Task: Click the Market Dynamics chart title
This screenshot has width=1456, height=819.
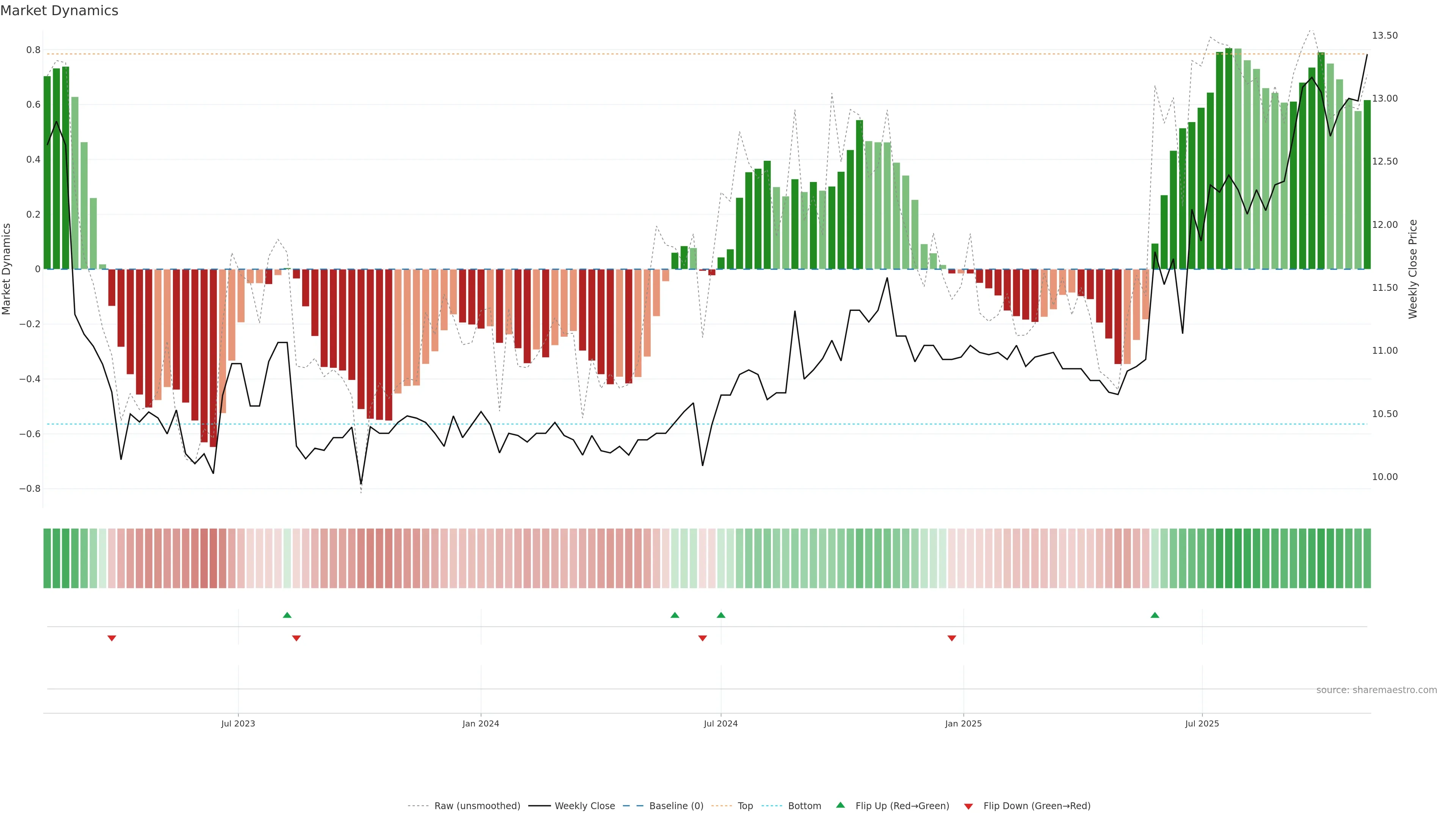Action: coord(60,11)
